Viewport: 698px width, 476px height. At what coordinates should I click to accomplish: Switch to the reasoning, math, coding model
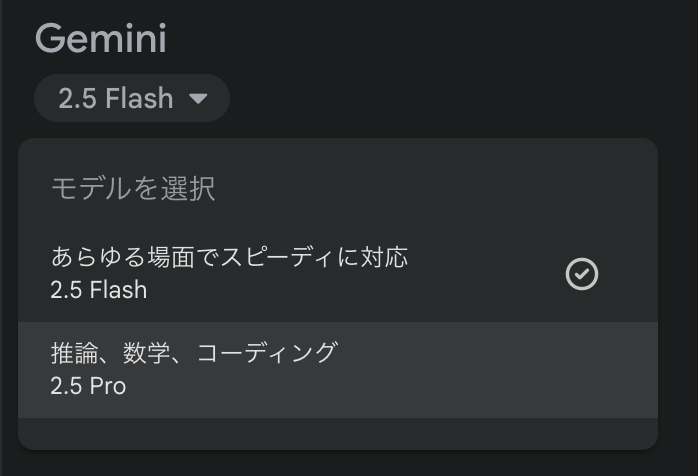pyautogui.click(x=337, y=369)
